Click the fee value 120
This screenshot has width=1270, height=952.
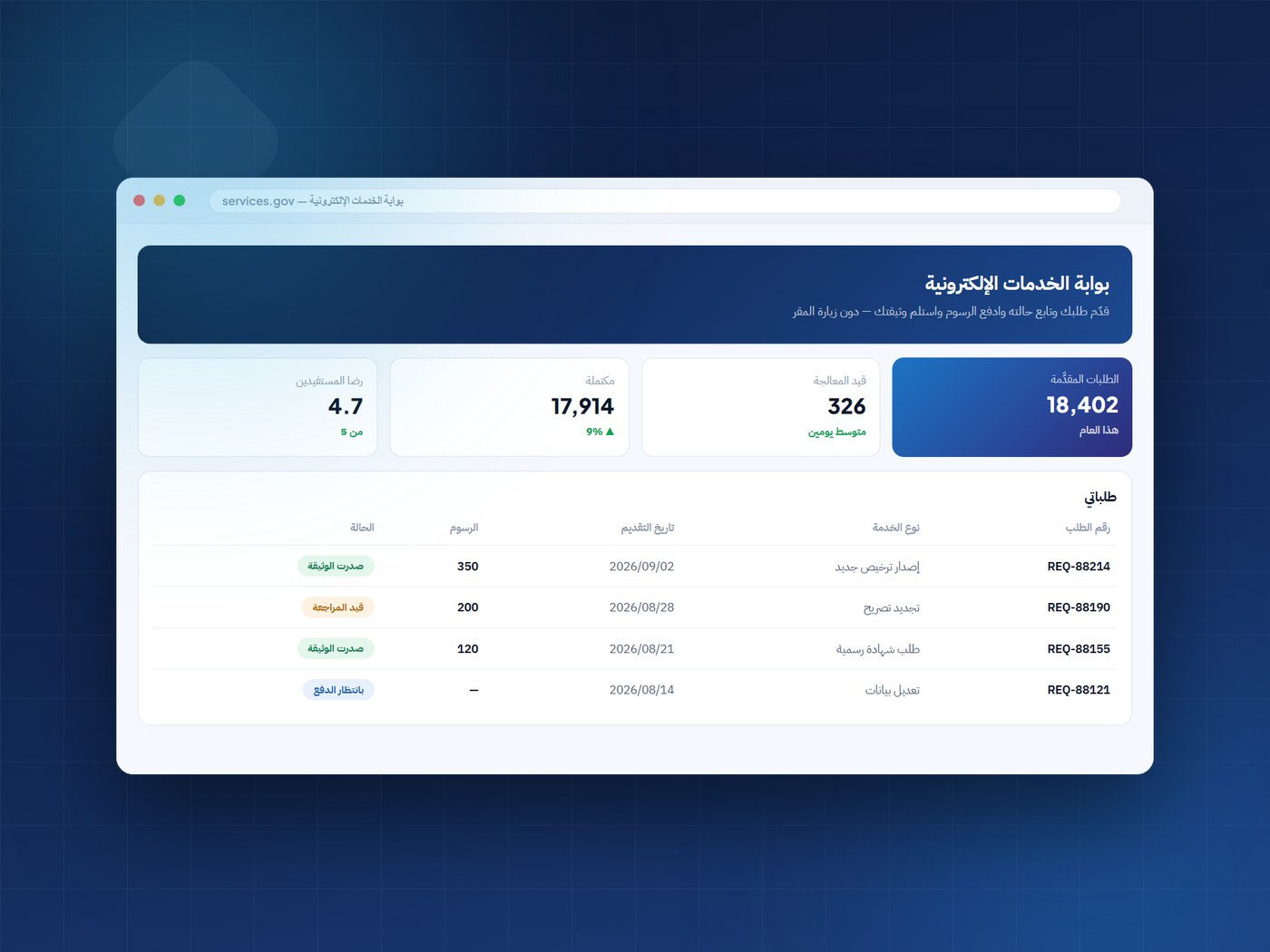point(468,649)
